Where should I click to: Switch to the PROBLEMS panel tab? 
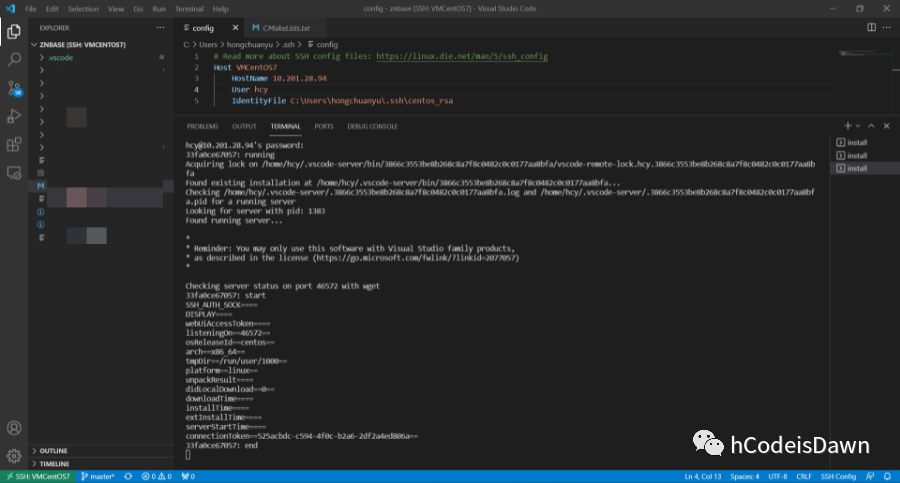coord(203,126)
